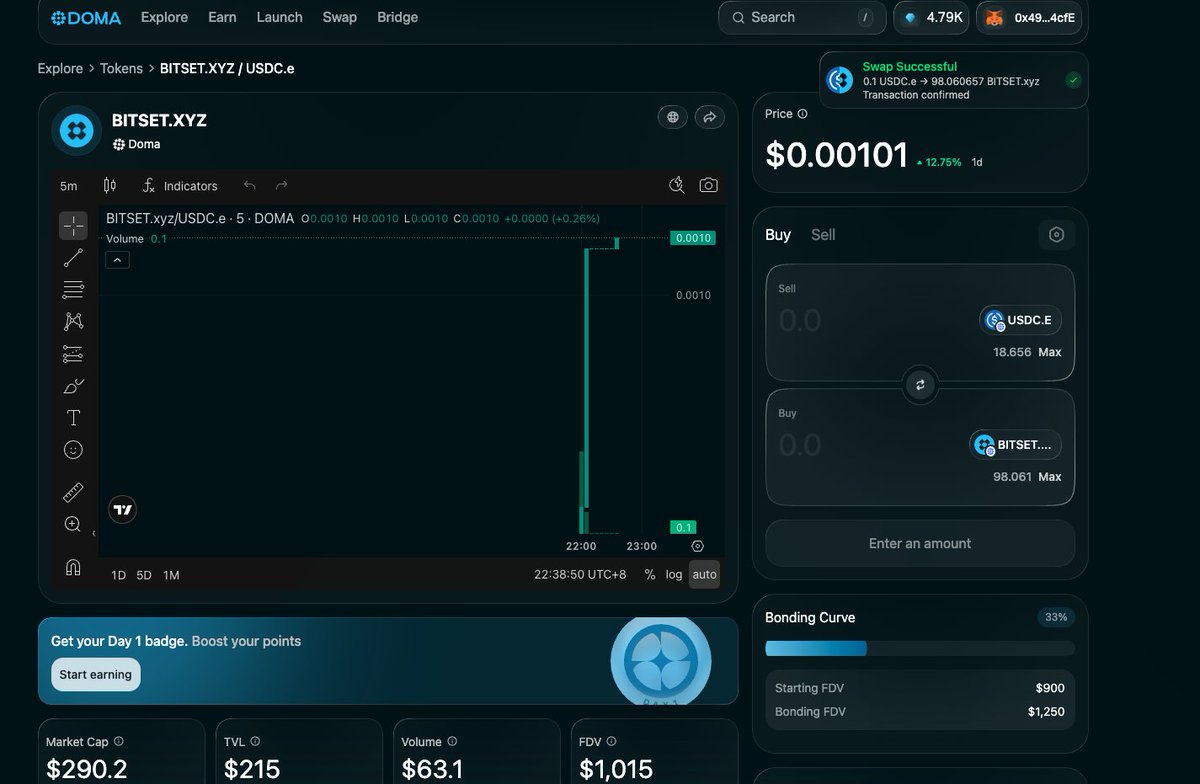1200x784 pixels.
Task: Select the chart patterns tool
Action: point(73,322)
